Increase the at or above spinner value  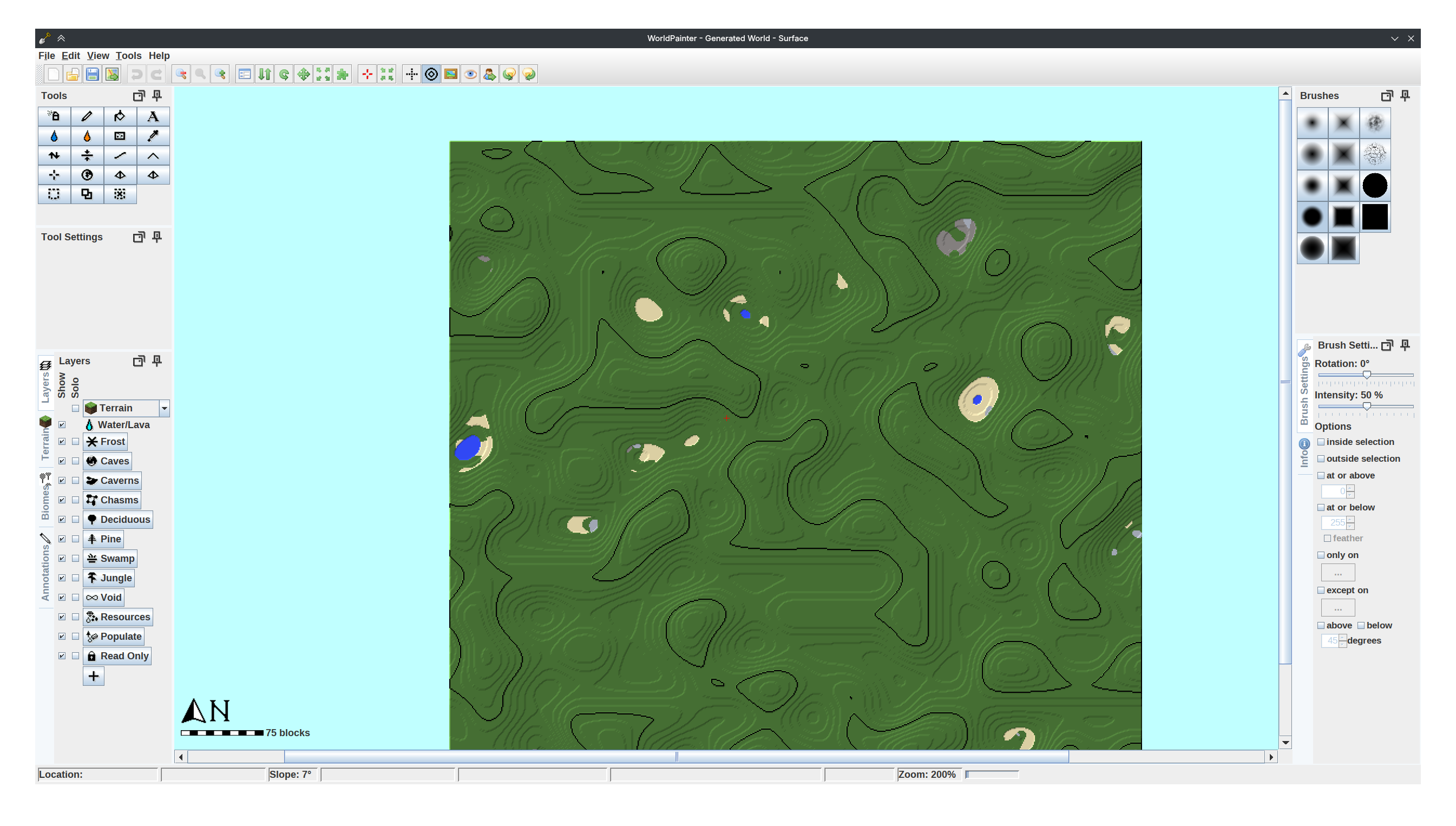(x=1350, y=488)
